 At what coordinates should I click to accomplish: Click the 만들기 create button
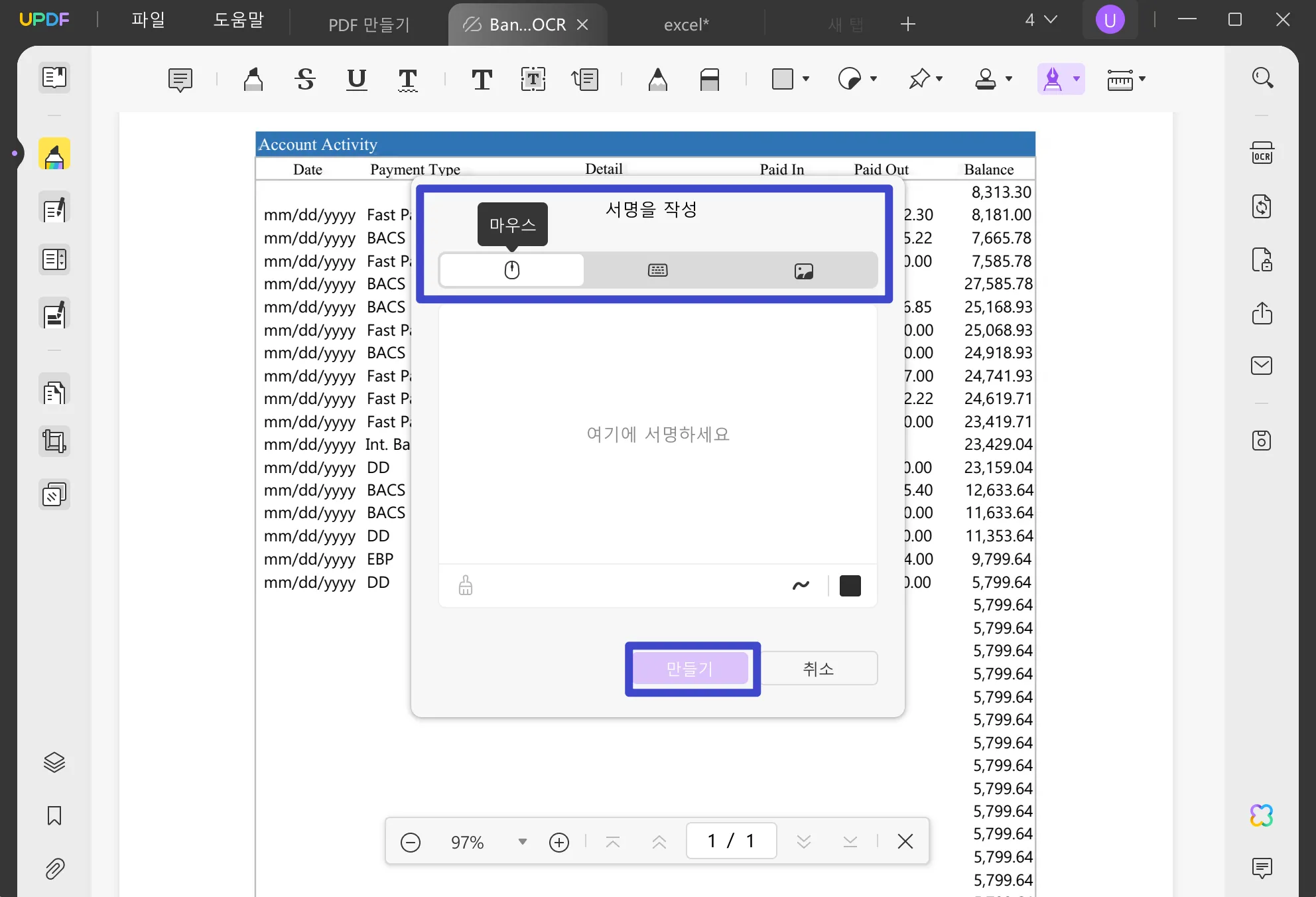tap(691, 668)
